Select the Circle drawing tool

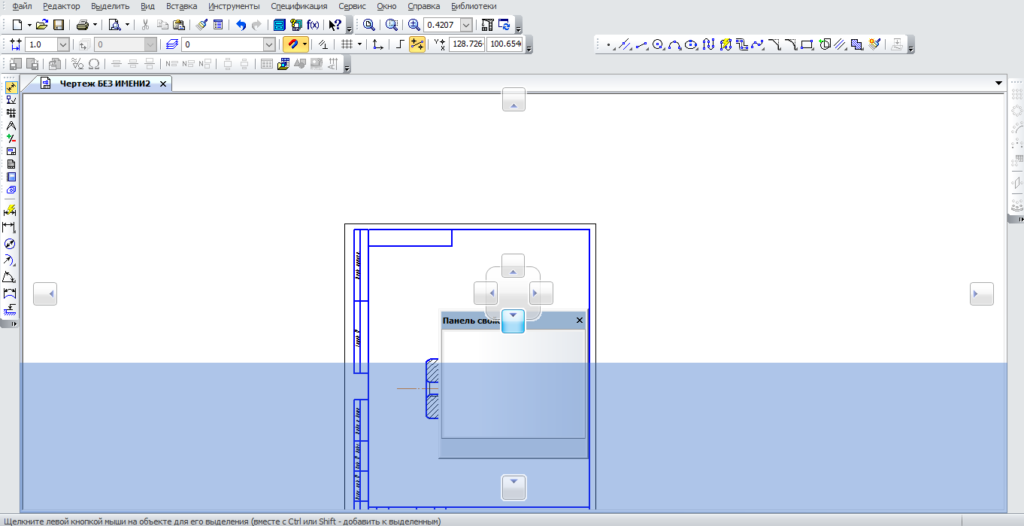tap(658, 44)
